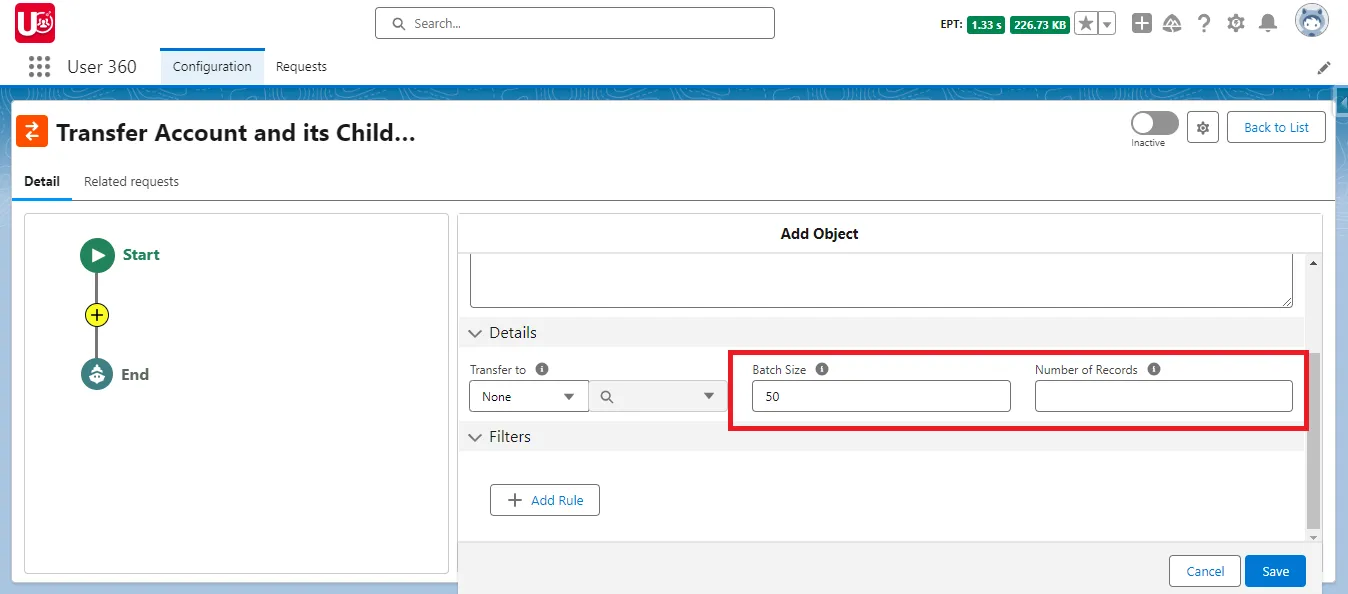Click the App Launcher grid icon
This screenshot has height=594, width=1348.
click(39, 66)
